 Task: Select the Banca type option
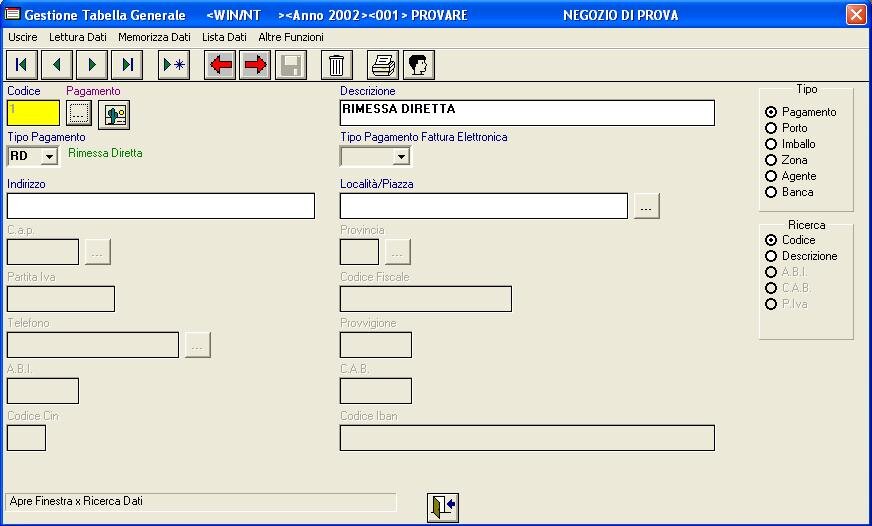(x=771, y=192)
